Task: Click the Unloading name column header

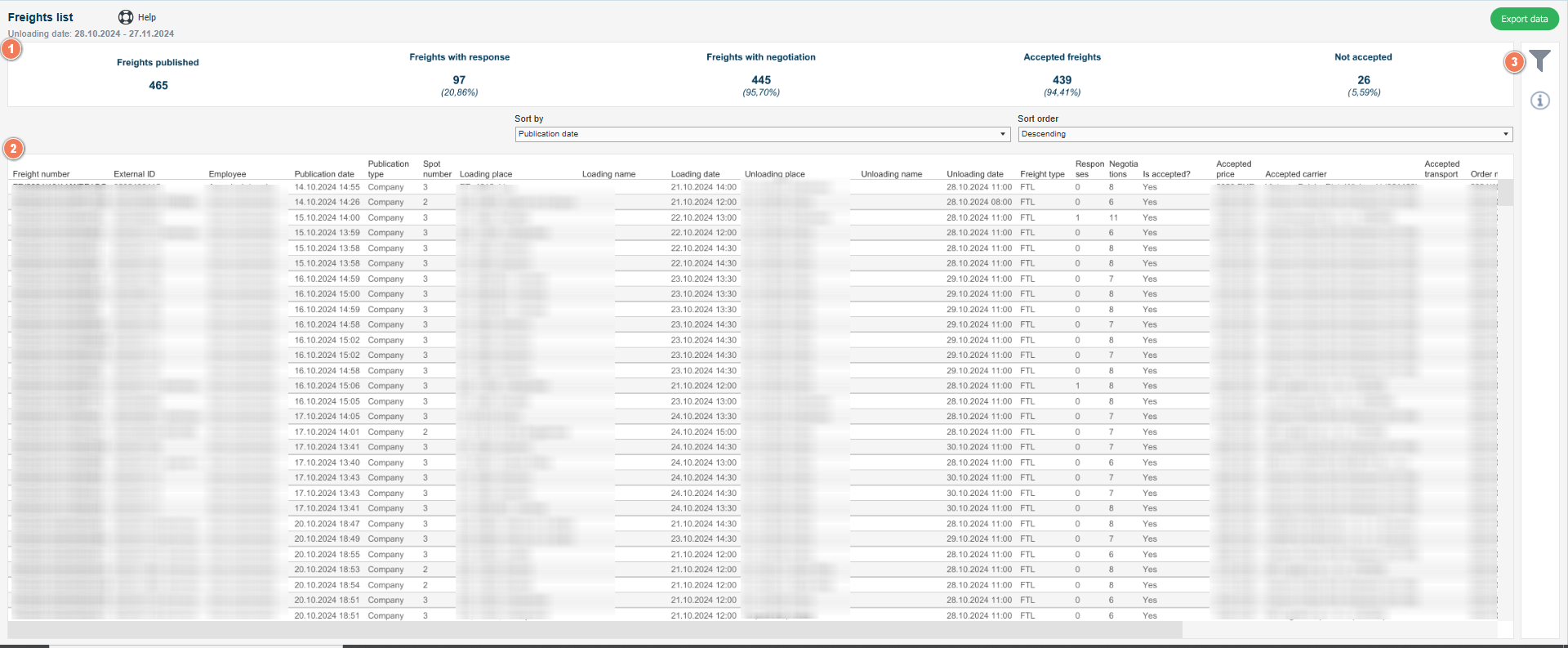Action: pyautogui.click(x=891, y=174)
